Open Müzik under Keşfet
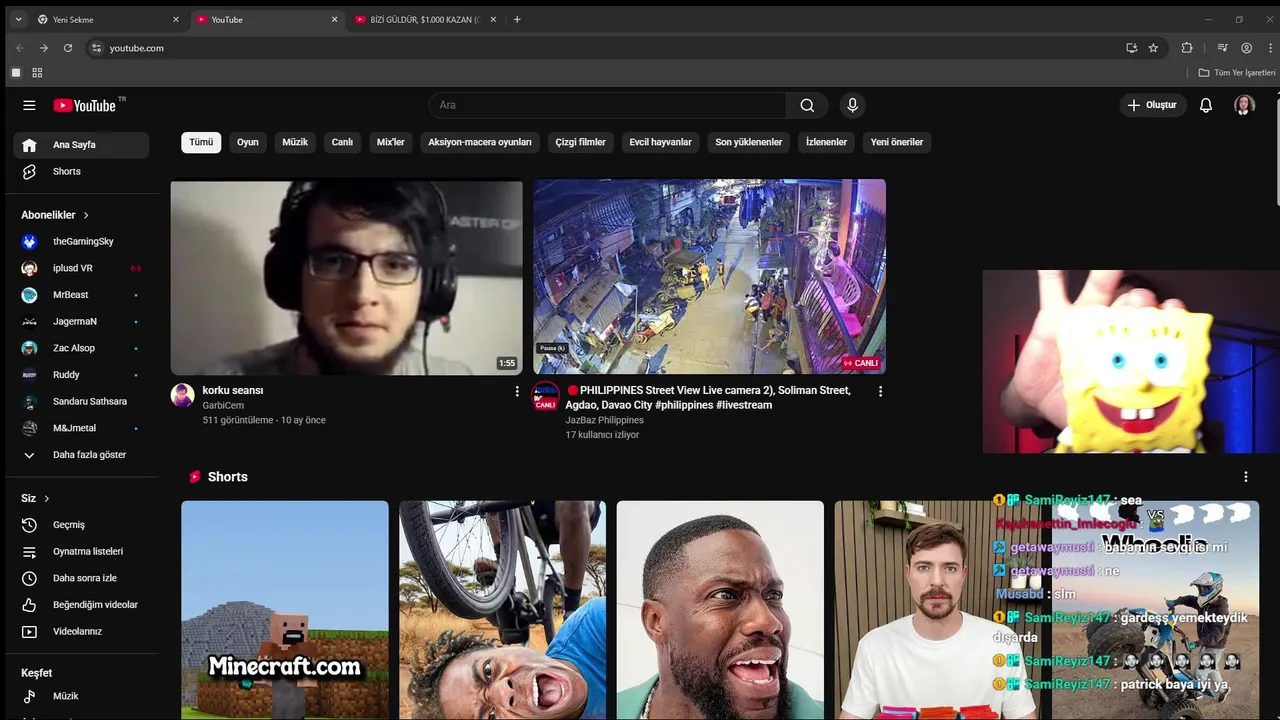The width and height of the screenshot is (1280, 720). pos(81,696)
